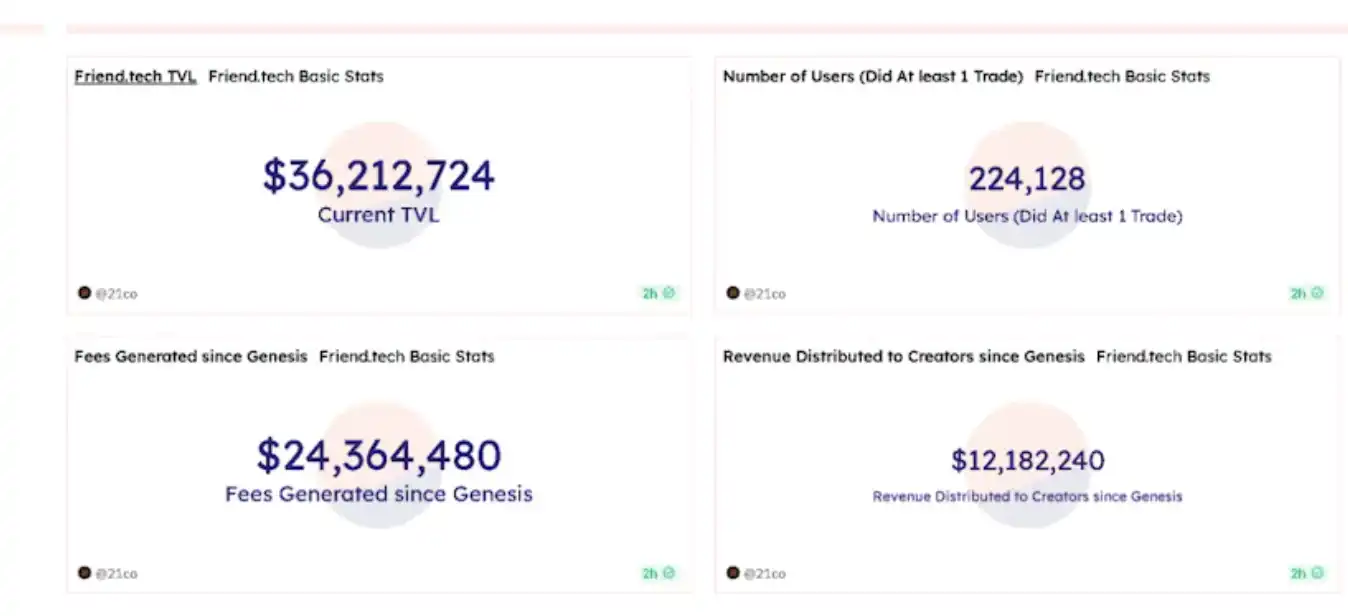Screen dimensions: 1348x616
Task: Click Friend.tech Basic Stats beside the TVL title
Action: (296, 76)
